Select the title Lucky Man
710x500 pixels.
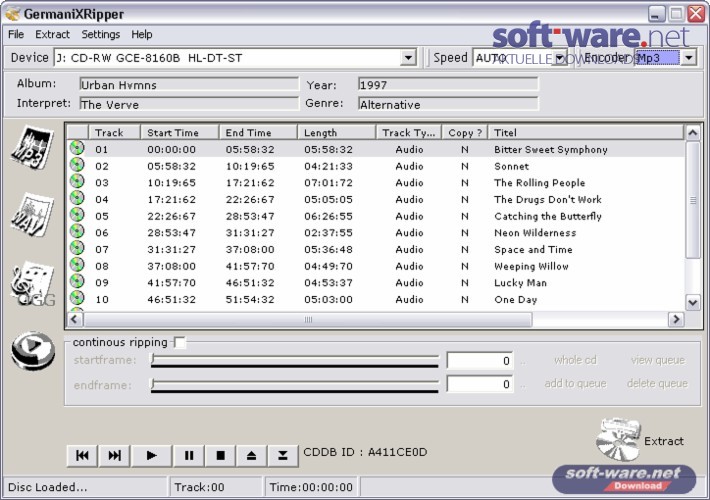520,283
